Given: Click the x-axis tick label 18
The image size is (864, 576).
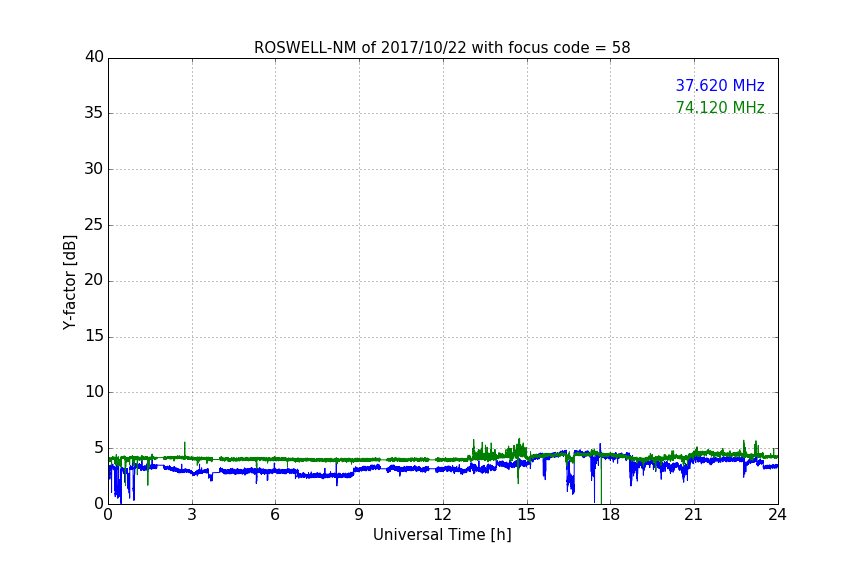Looking at the screenshot, I should [x=611, y=515].
